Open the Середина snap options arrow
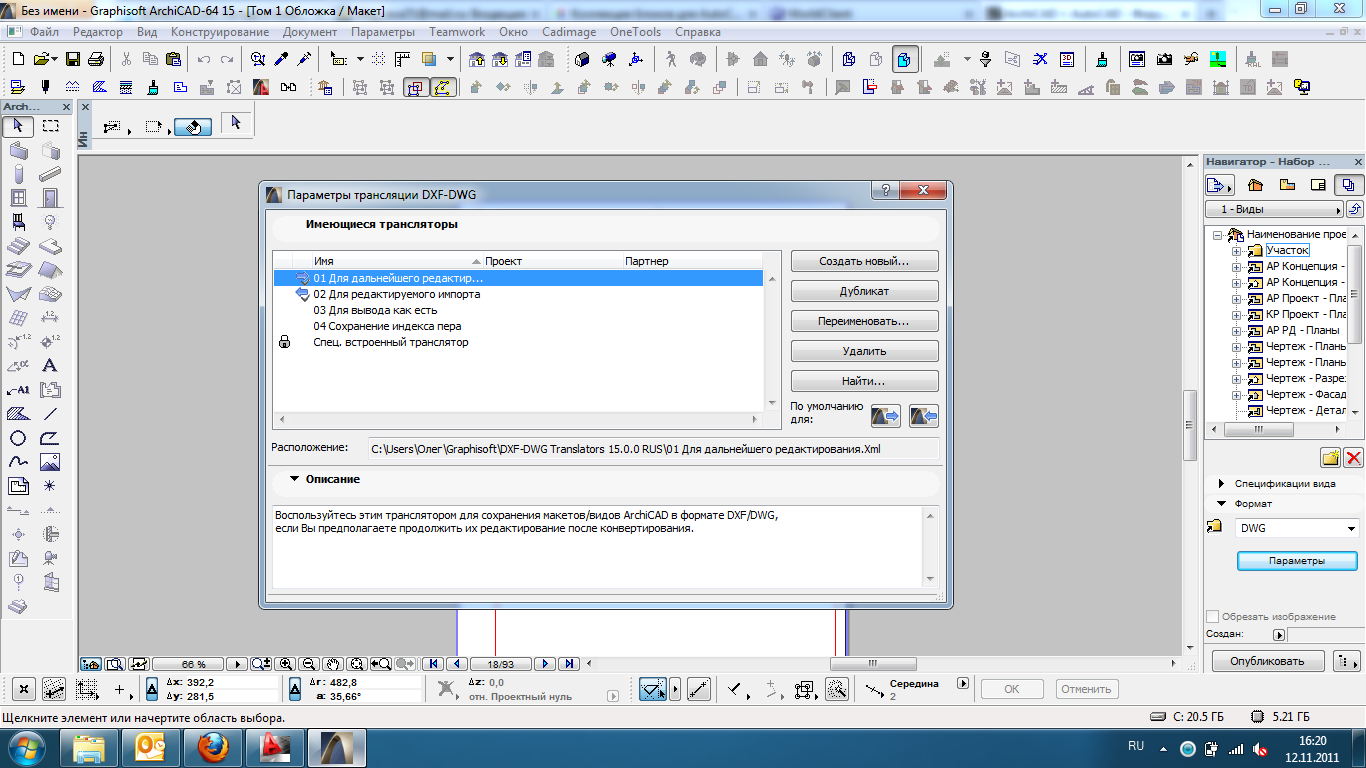The width and height of the screenshot is (1366, 768). pos(963,684)
